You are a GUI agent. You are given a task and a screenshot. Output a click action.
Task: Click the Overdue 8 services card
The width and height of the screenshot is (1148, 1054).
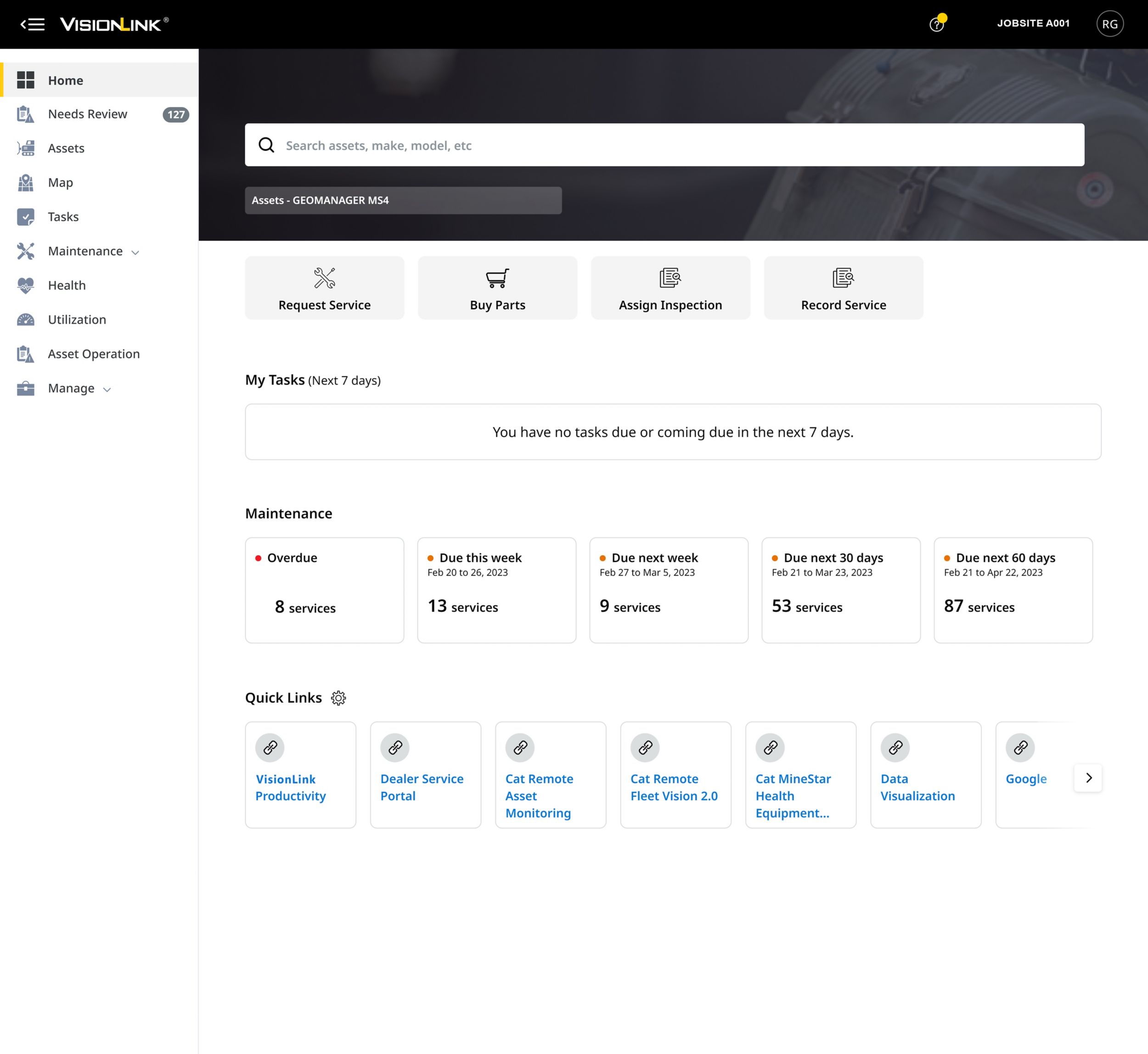click(x=325, y=590)
